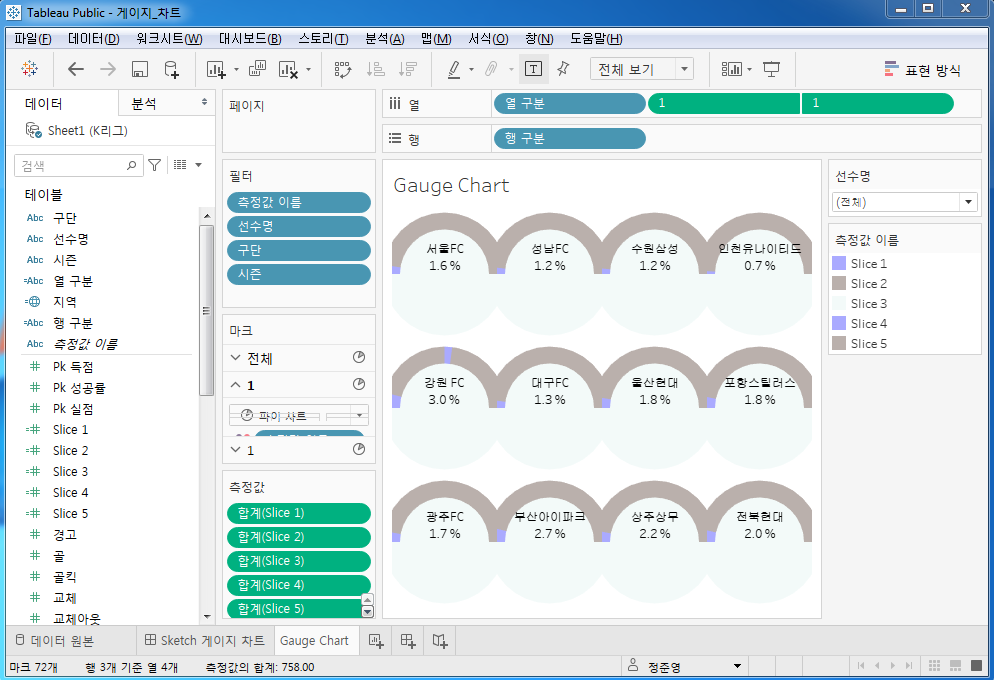
Task: Switch to the 데이터 원본 tab
Action: click(55, 641)
